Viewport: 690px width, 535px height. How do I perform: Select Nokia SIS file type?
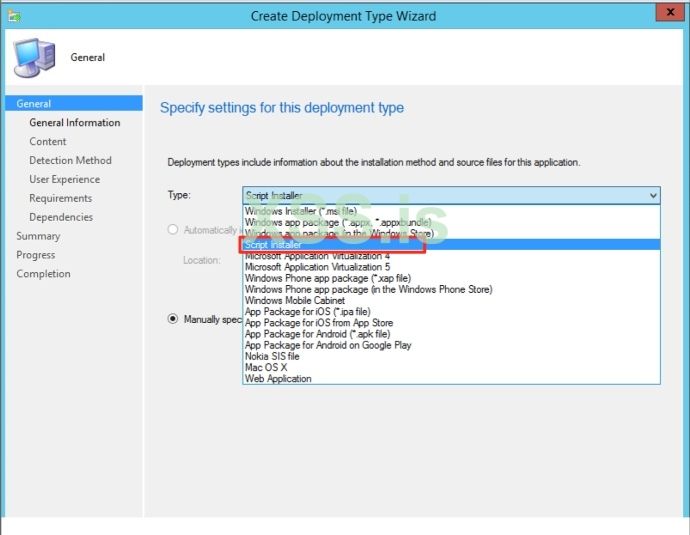(451, 356)
